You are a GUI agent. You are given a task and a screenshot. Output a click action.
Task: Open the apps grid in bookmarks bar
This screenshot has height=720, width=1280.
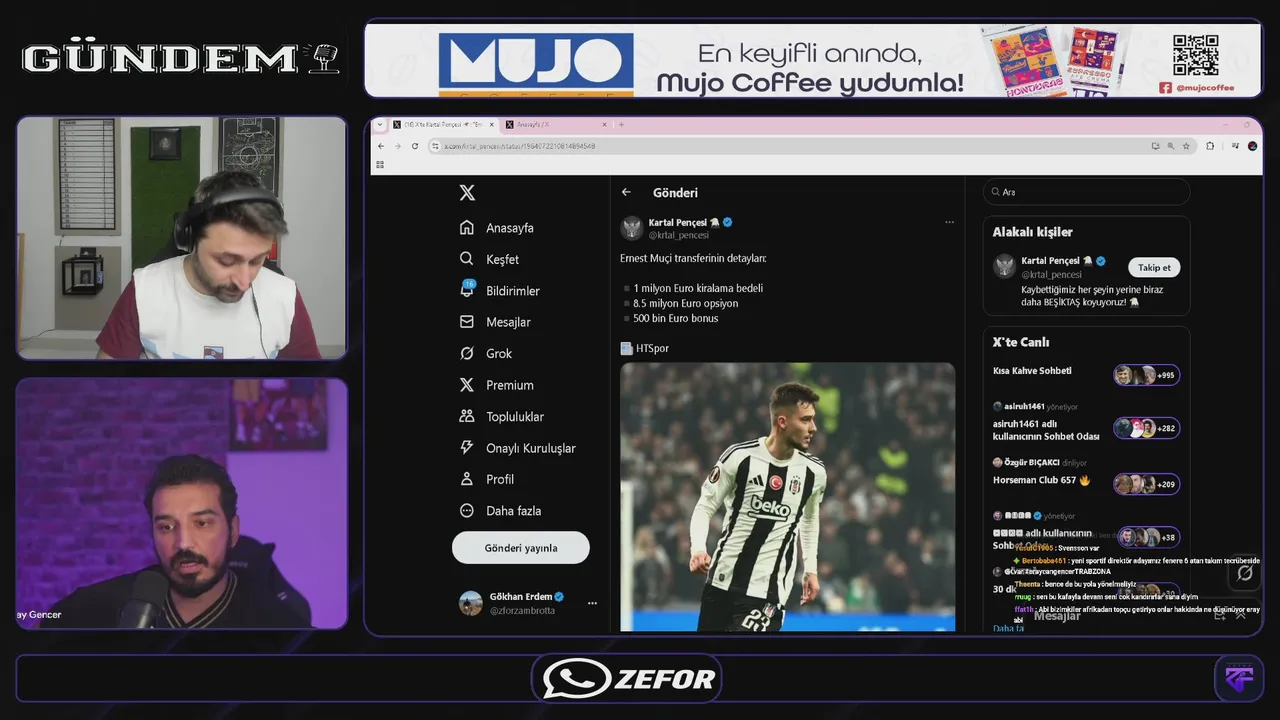click(x=380, y=164)
